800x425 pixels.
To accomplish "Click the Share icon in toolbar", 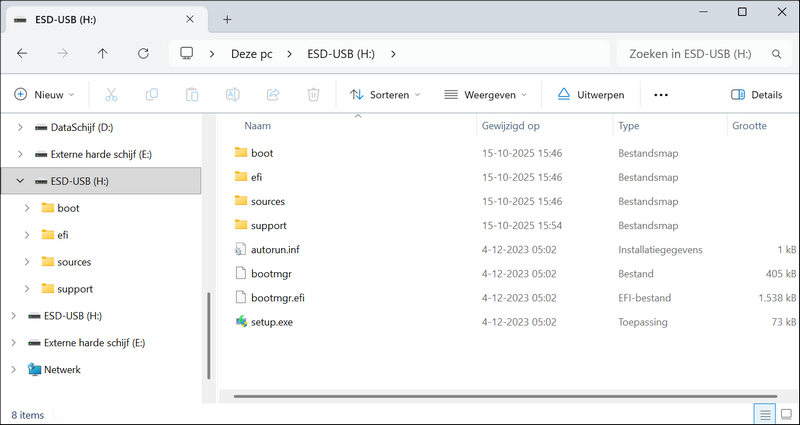I will pos(272,95).
